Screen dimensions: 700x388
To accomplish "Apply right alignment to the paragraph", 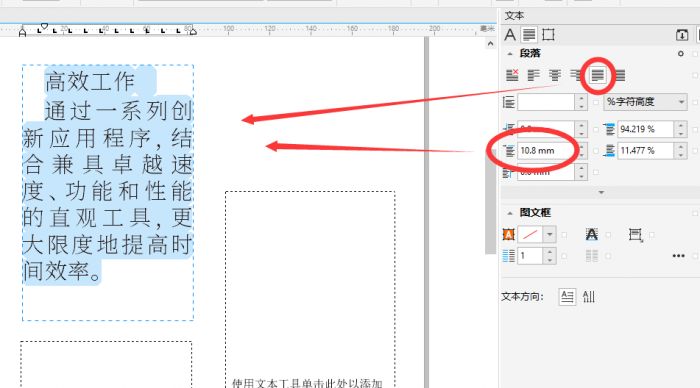I will (575, 75).
